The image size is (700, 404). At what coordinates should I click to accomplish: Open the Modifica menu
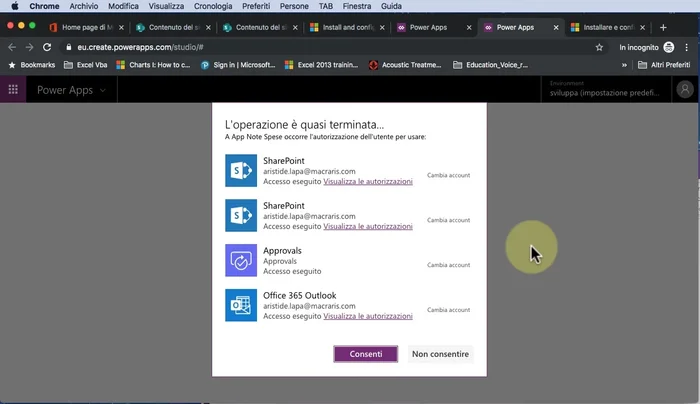click(123, 6)
